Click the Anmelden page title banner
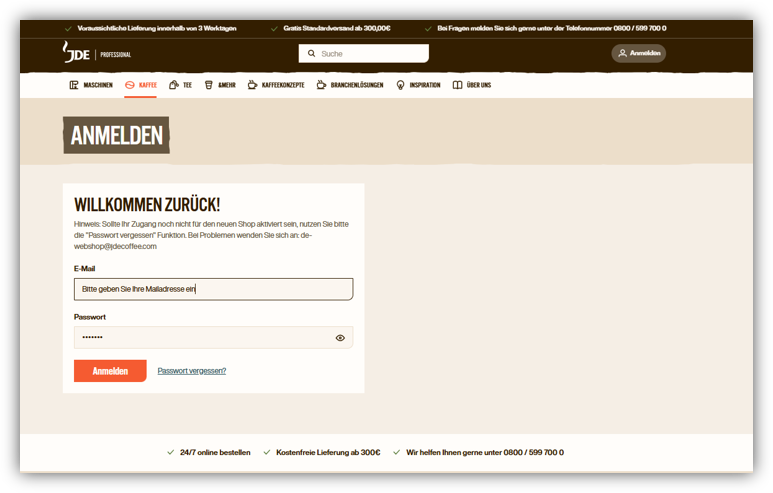Image resolution: width=773 pixels, height=493 pixels. (x=116, y=135)
